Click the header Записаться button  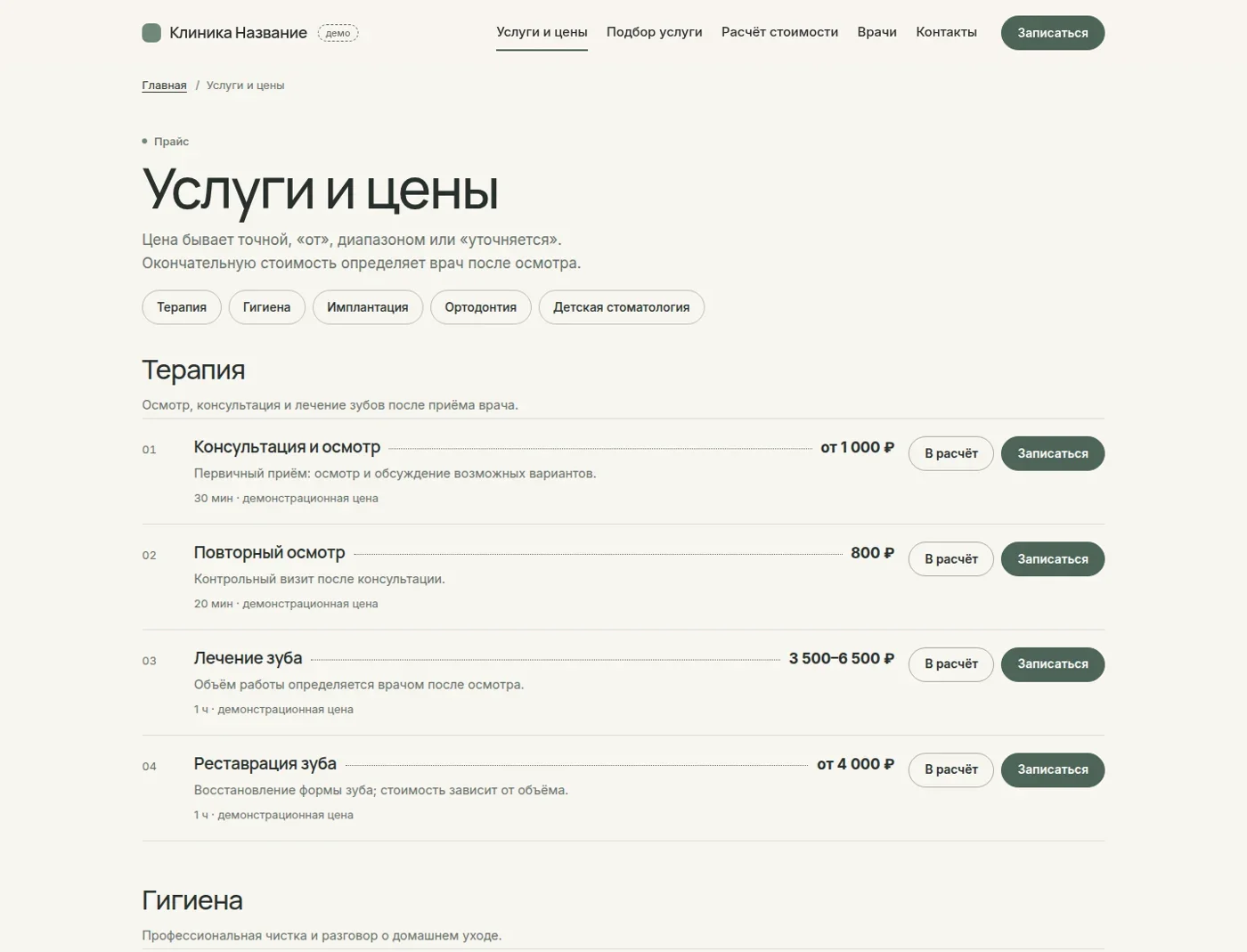pos(1053,33)
